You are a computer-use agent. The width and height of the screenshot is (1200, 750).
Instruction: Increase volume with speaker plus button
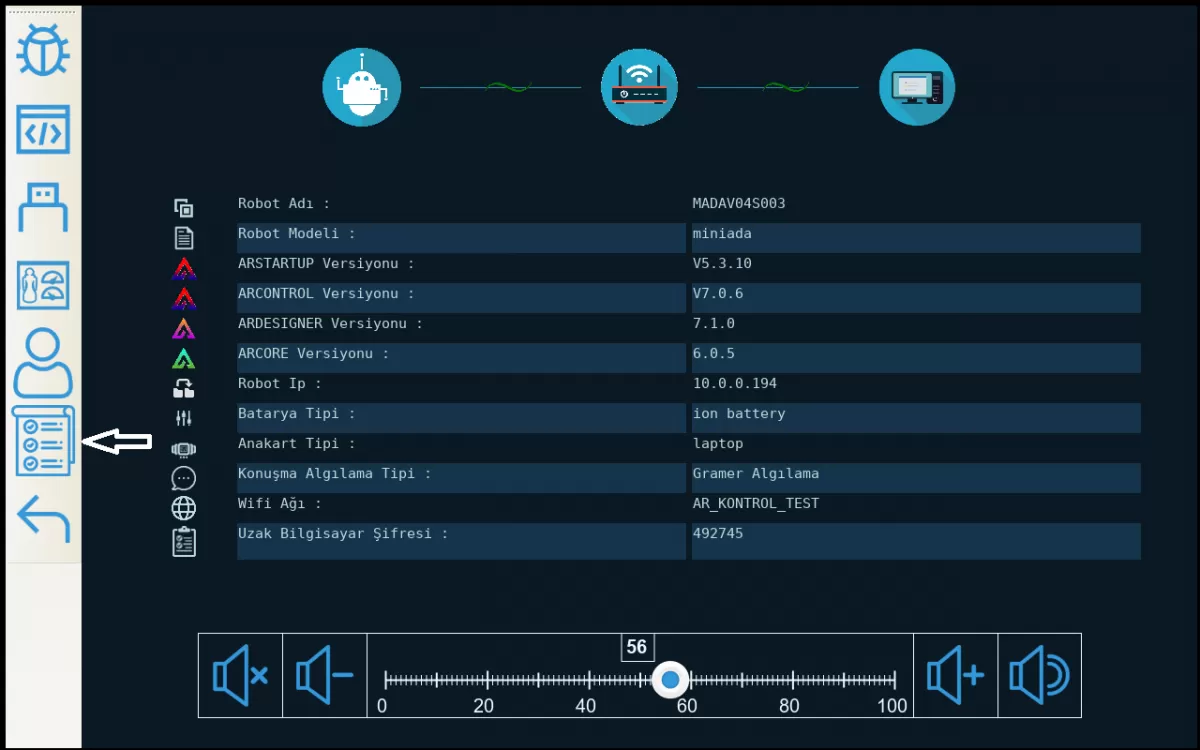click(955, 676)
